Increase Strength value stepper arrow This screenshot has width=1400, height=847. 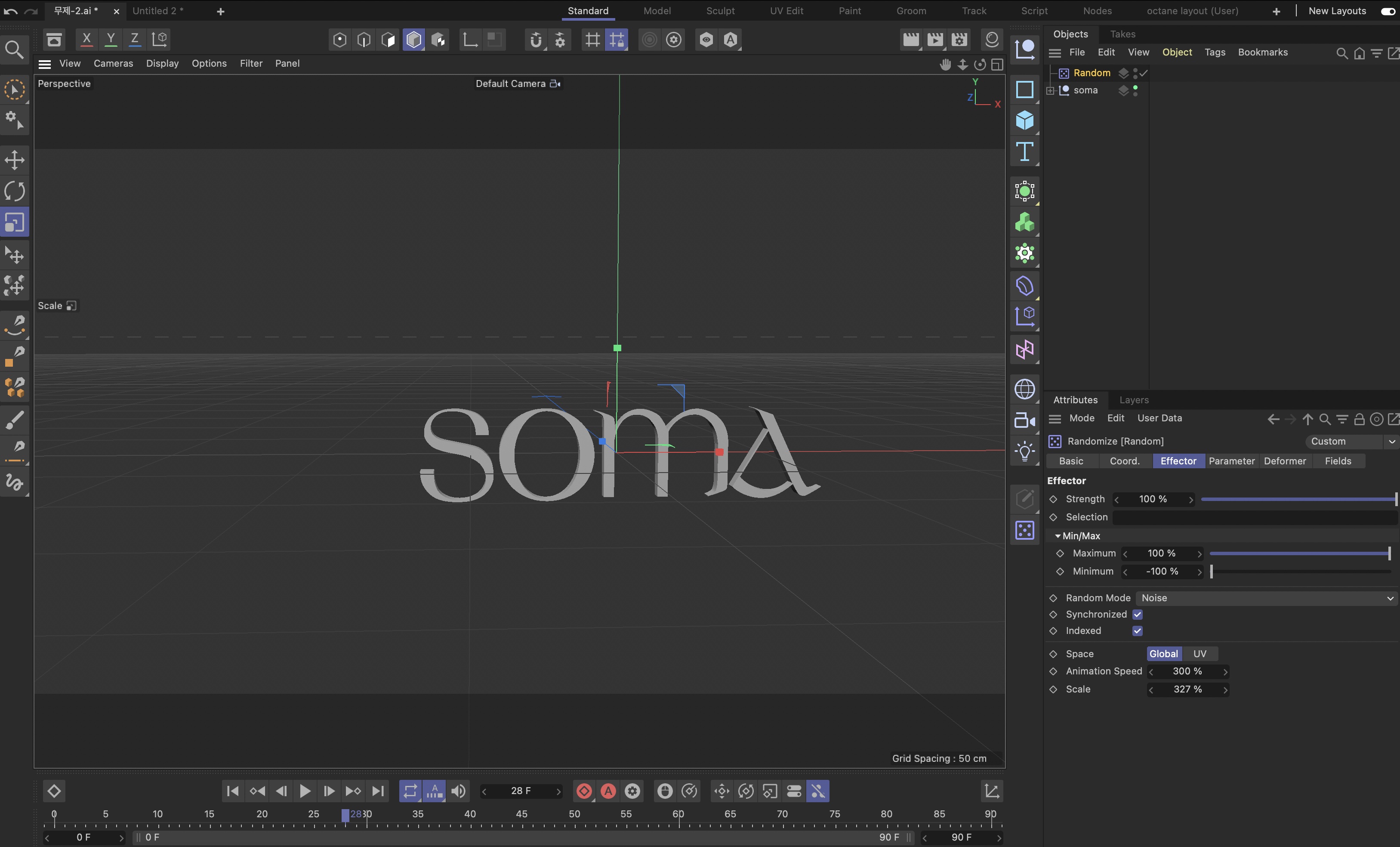click(x=1191, y=500)
